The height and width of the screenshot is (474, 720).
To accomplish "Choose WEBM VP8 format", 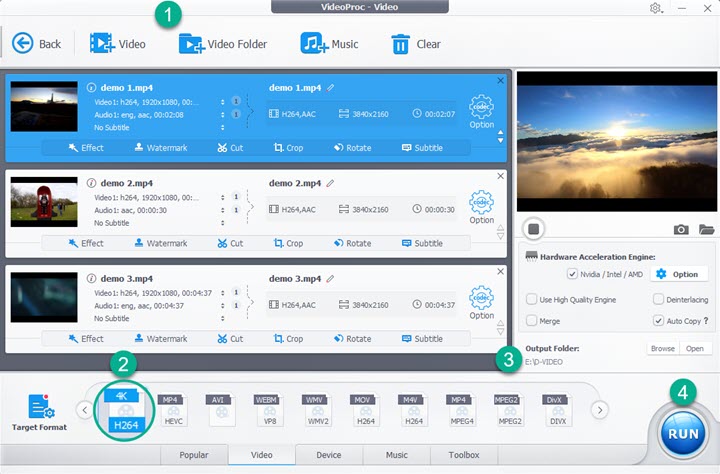I will [x=269, y=410].
